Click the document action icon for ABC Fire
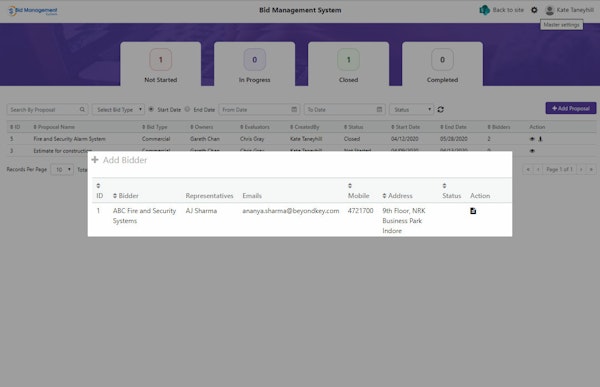Image resolution: width=600 pixels, height=387 pixels. [x=473, y=211]
